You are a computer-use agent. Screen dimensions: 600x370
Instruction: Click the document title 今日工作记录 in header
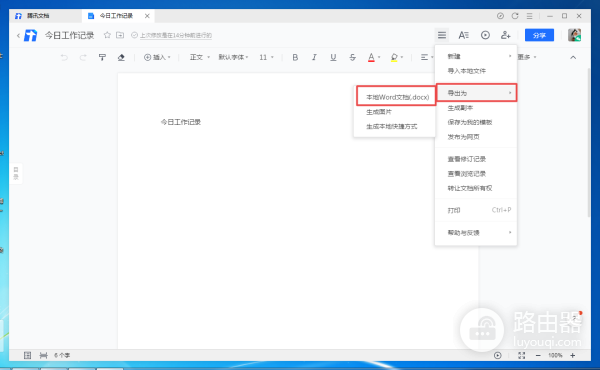tap(70, 35)
